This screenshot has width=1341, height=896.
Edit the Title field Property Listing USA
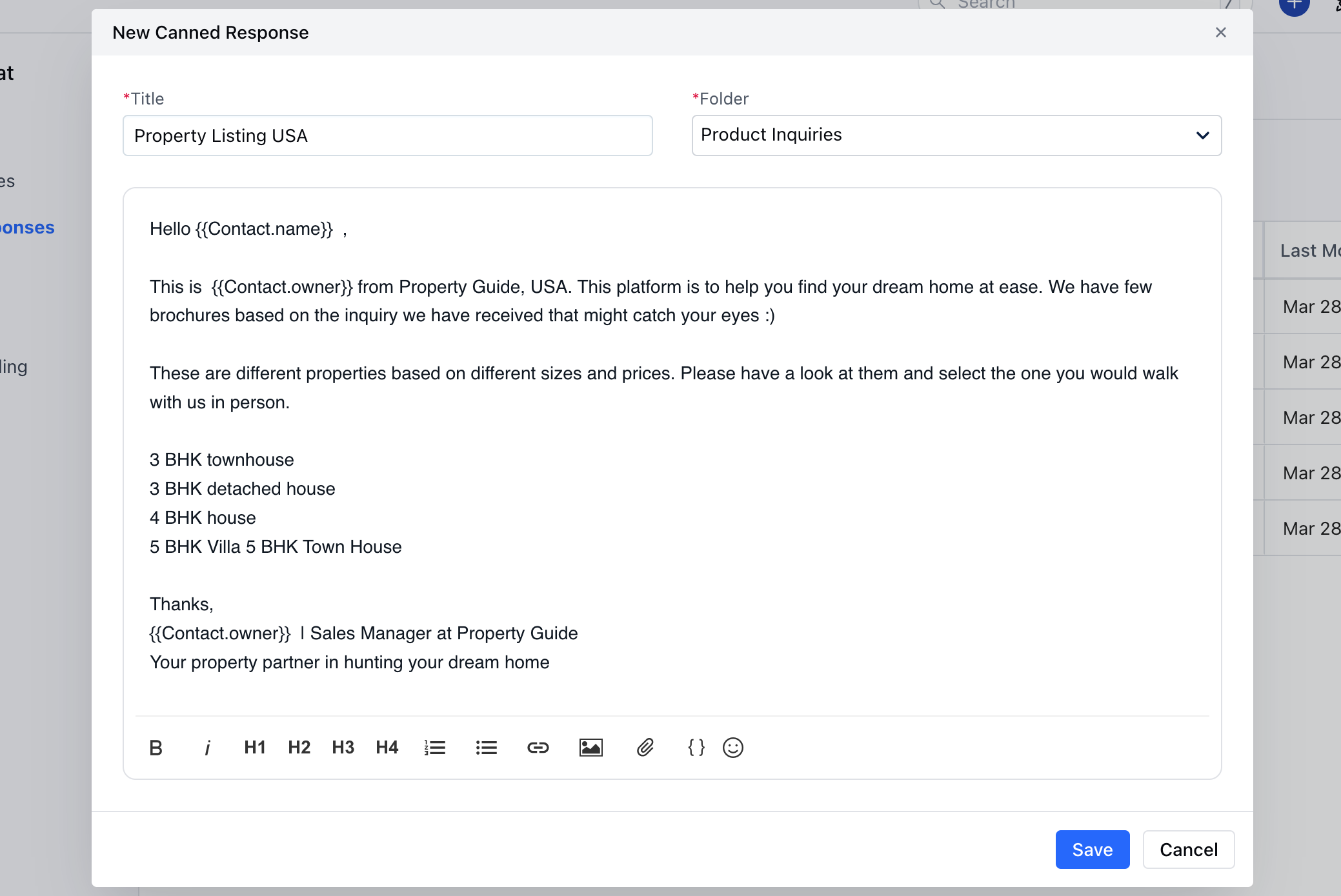387,135
